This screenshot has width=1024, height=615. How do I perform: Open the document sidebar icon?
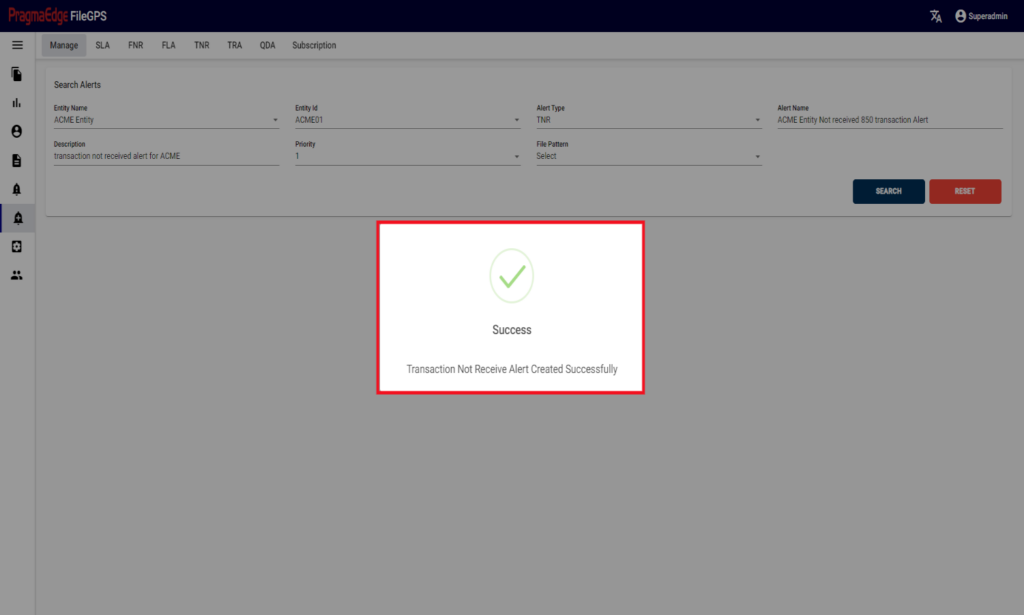click(17, 160)
